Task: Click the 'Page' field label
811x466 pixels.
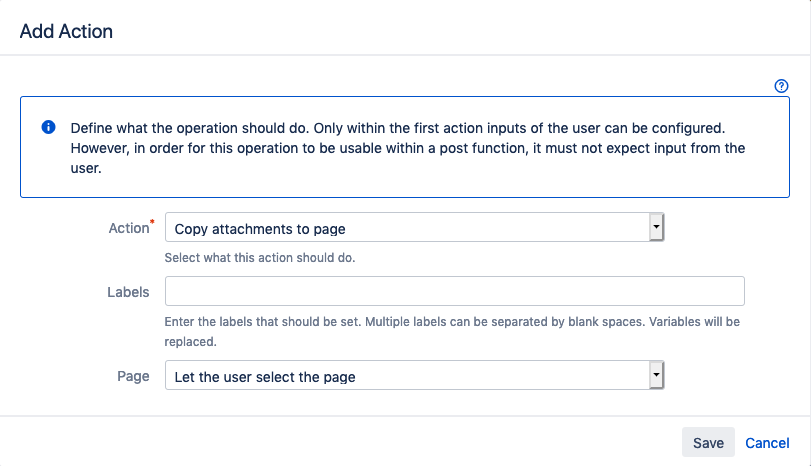Action: pos(133,376)
